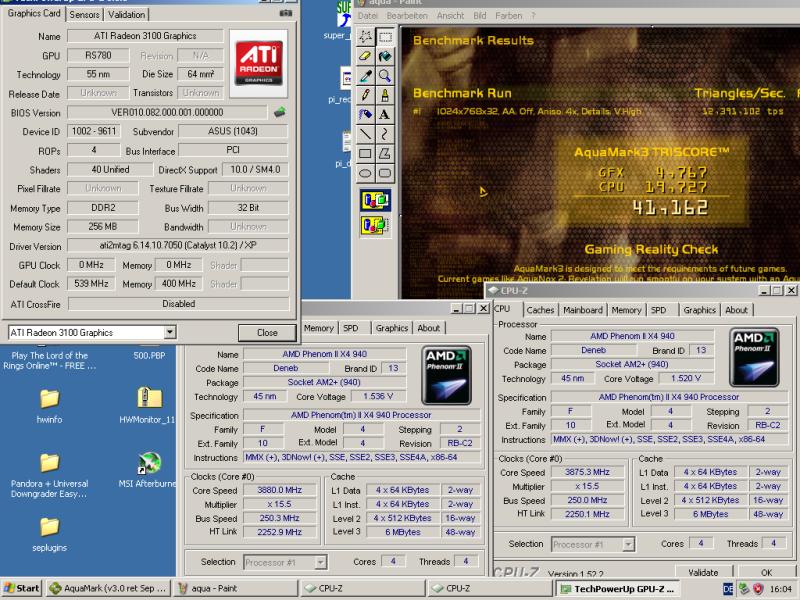Select the MSI Afterburner desktop shortcut
The height and width of the screenshot is (600, 800).
click(x=148, y=470)
